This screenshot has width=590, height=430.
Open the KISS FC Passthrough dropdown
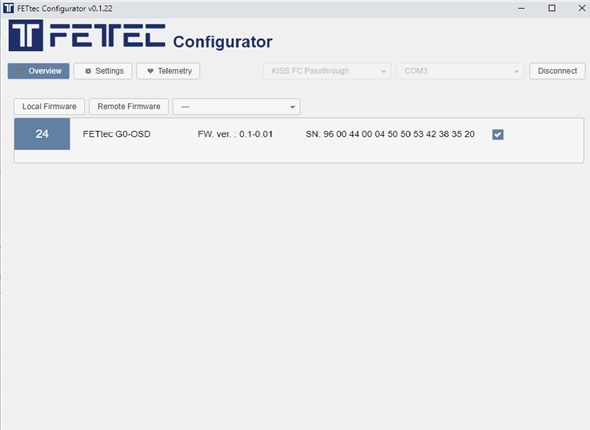pyautogui.click(x=327, y=71)
